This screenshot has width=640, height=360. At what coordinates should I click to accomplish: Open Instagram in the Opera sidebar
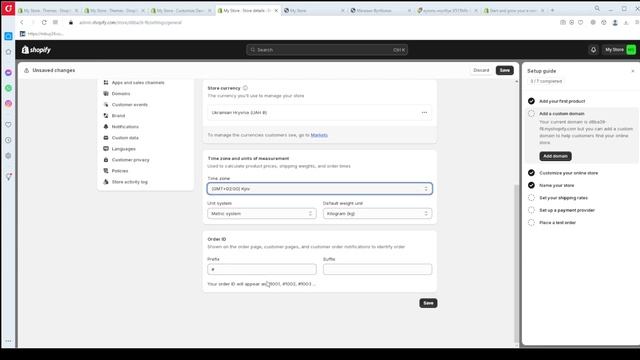[9, 104]
